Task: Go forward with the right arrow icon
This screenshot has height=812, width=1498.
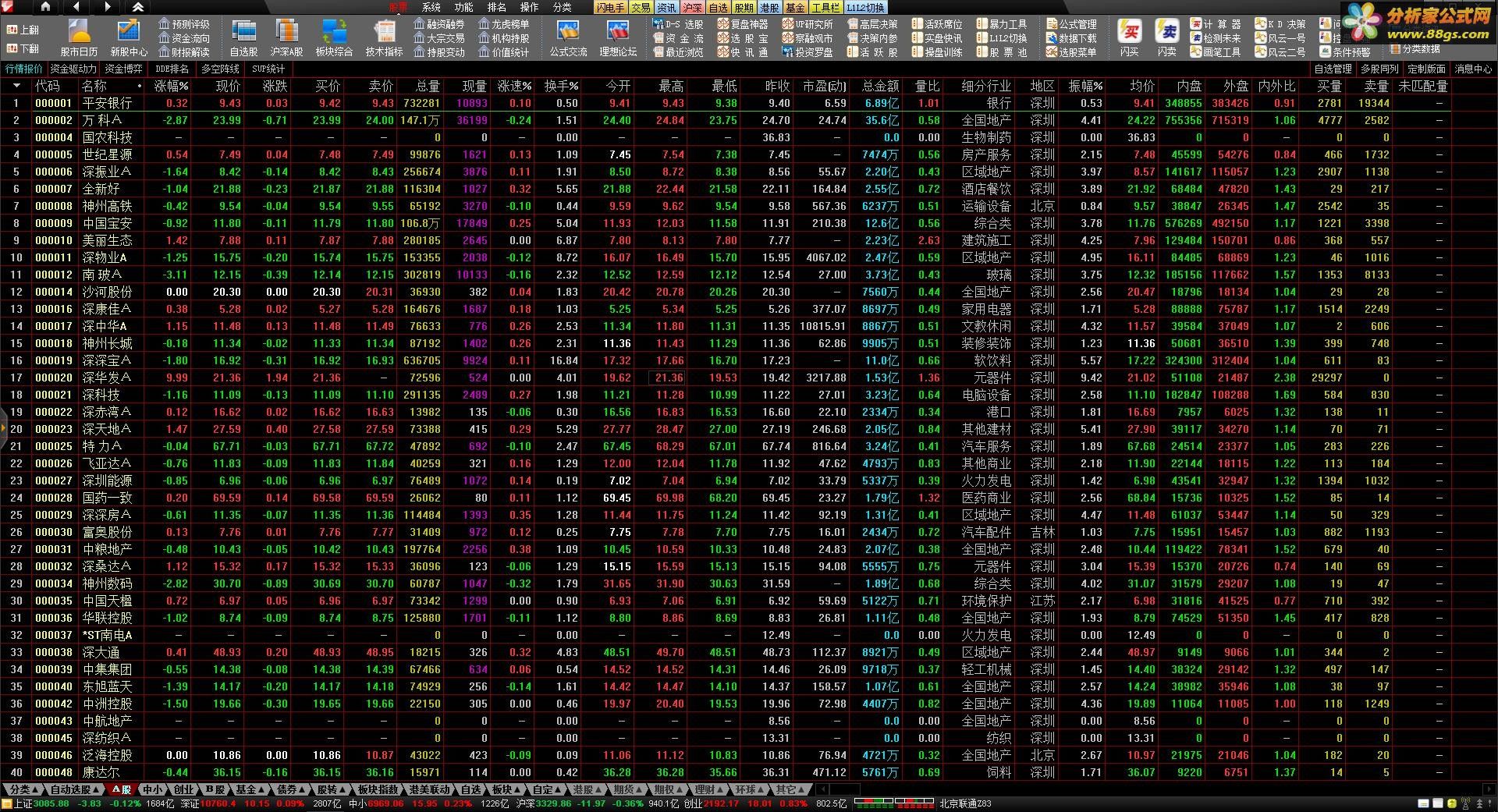Action: click(x=108, y=7)
